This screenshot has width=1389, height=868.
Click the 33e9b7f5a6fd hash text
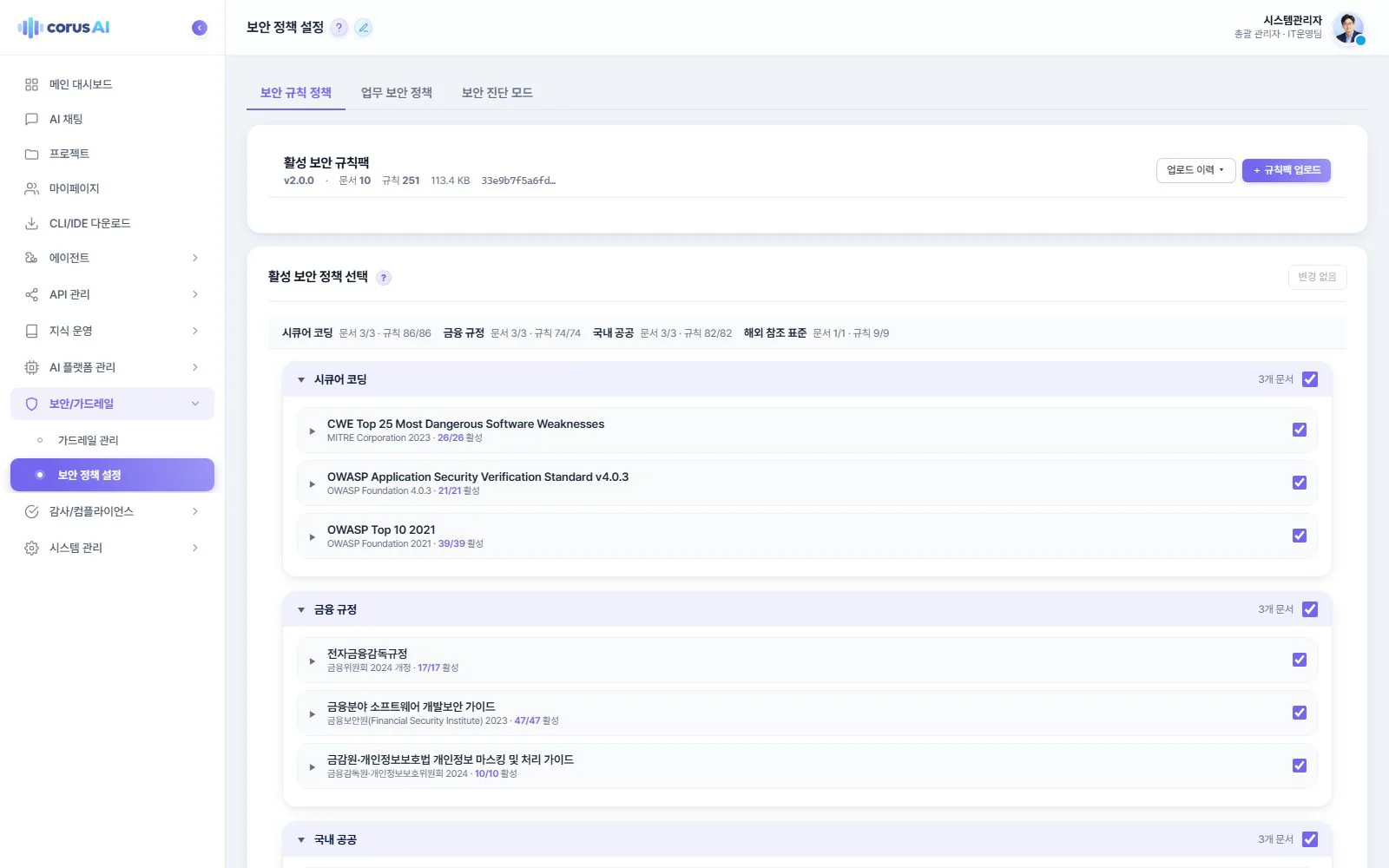(518, 181)
